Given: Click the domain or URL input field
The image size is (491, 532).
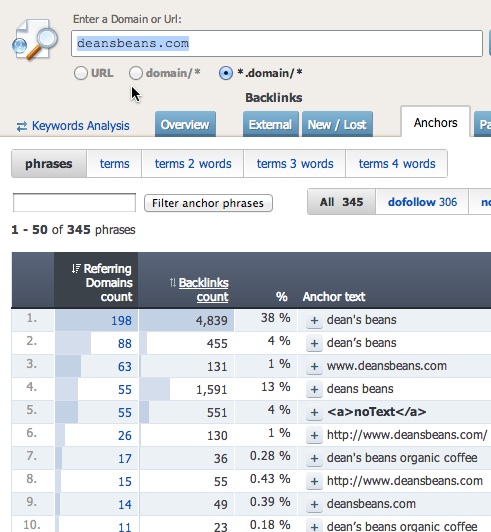Looking at the screenshot, I should 277,43.
